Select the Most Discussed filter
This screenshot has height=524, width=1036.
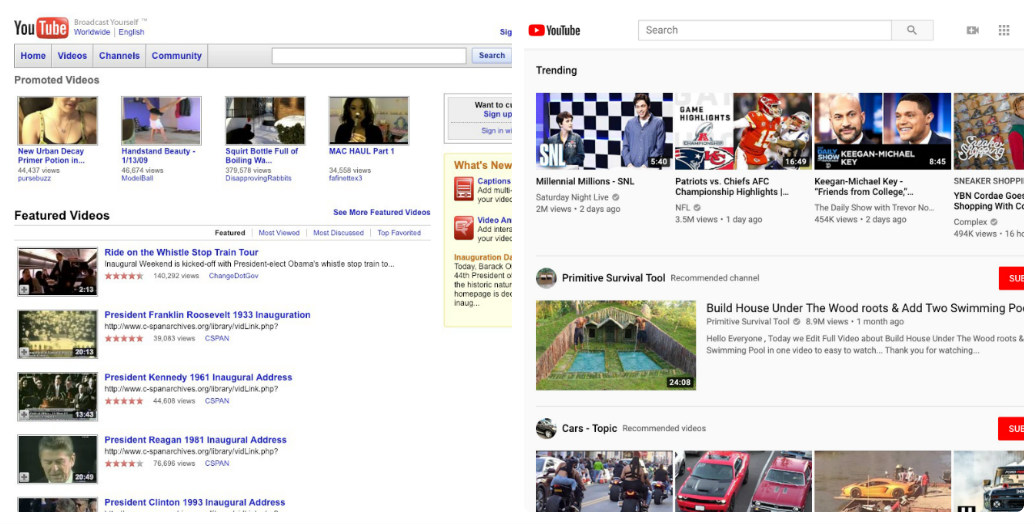pos(338,233)
